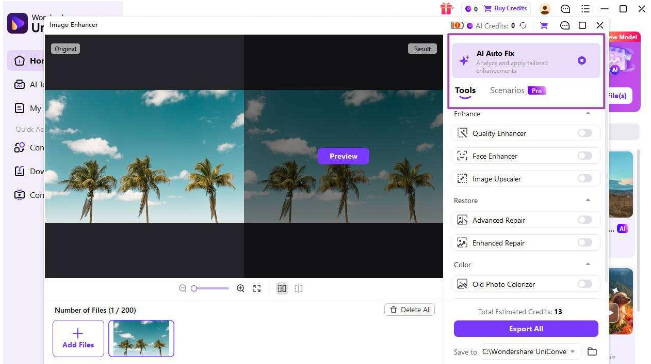Select the AI Auto Fix radio button
This screenshot has width=651, height=364.
click(582, 61)
